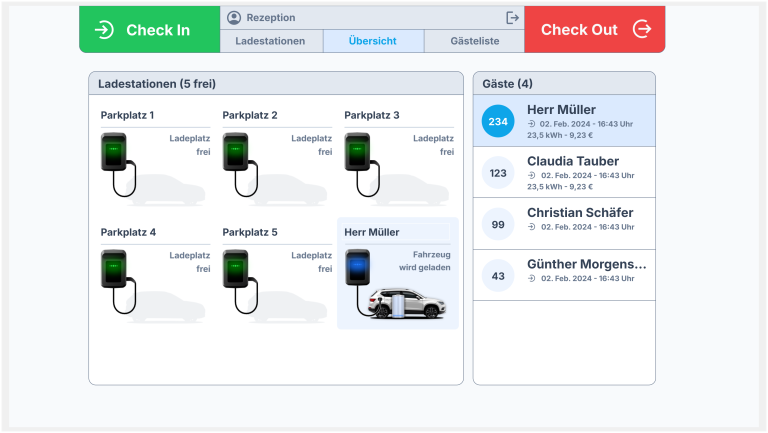768x433 pixels.
Task: Click the logout icon next to Rezeption
Action: [x=512, y=18]
